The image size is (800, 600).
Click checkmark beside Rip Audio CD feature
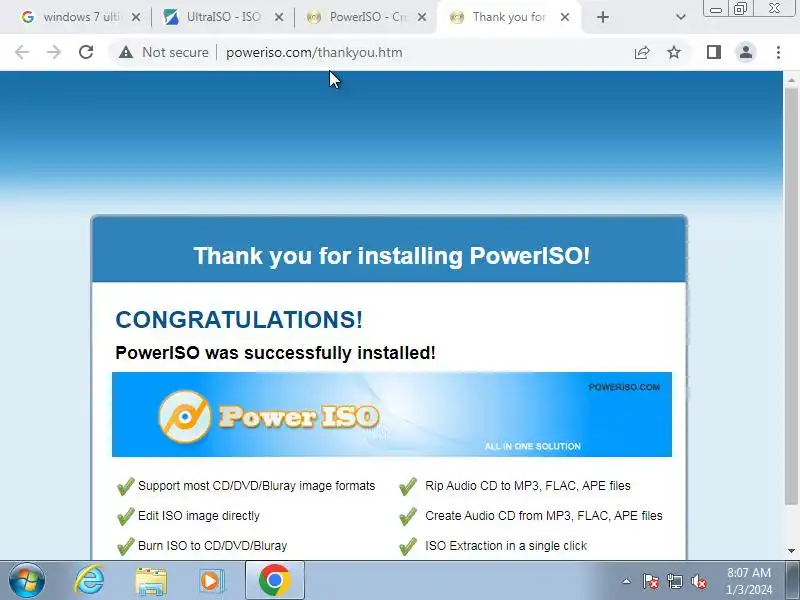(x=408, y=486)
